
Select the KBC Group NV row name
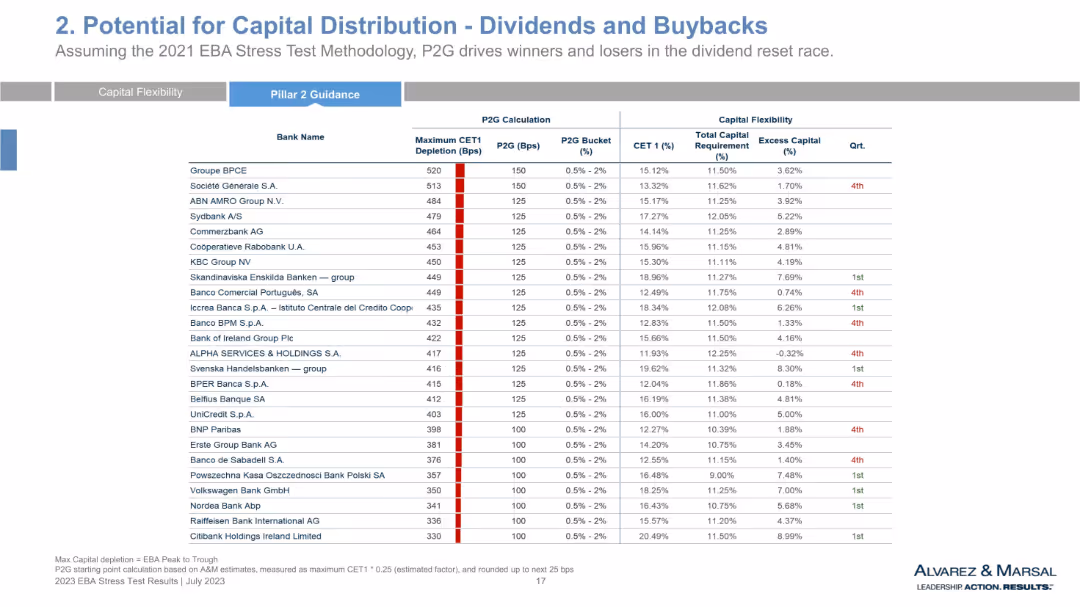pyautogui.click(x=220, y=262)
